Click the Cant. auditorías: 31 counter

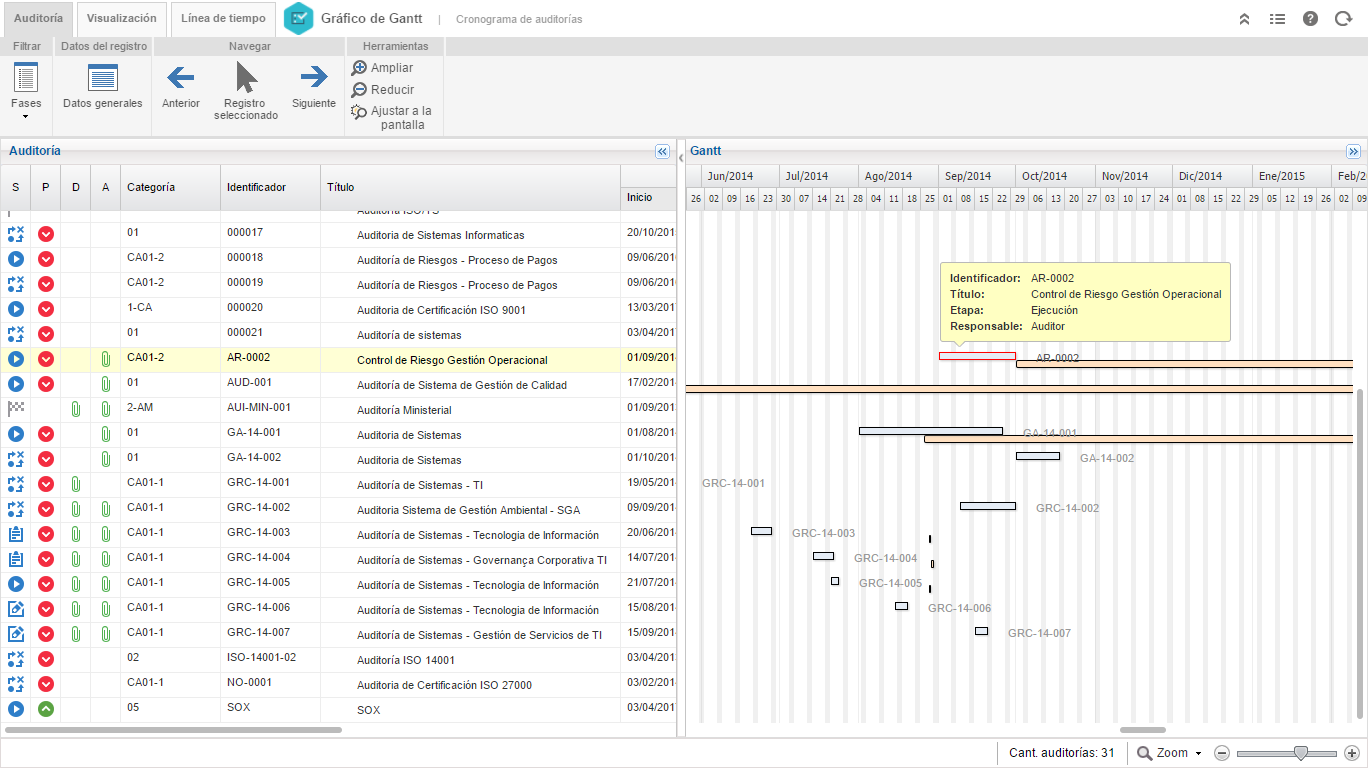[x=1062, y=753]
